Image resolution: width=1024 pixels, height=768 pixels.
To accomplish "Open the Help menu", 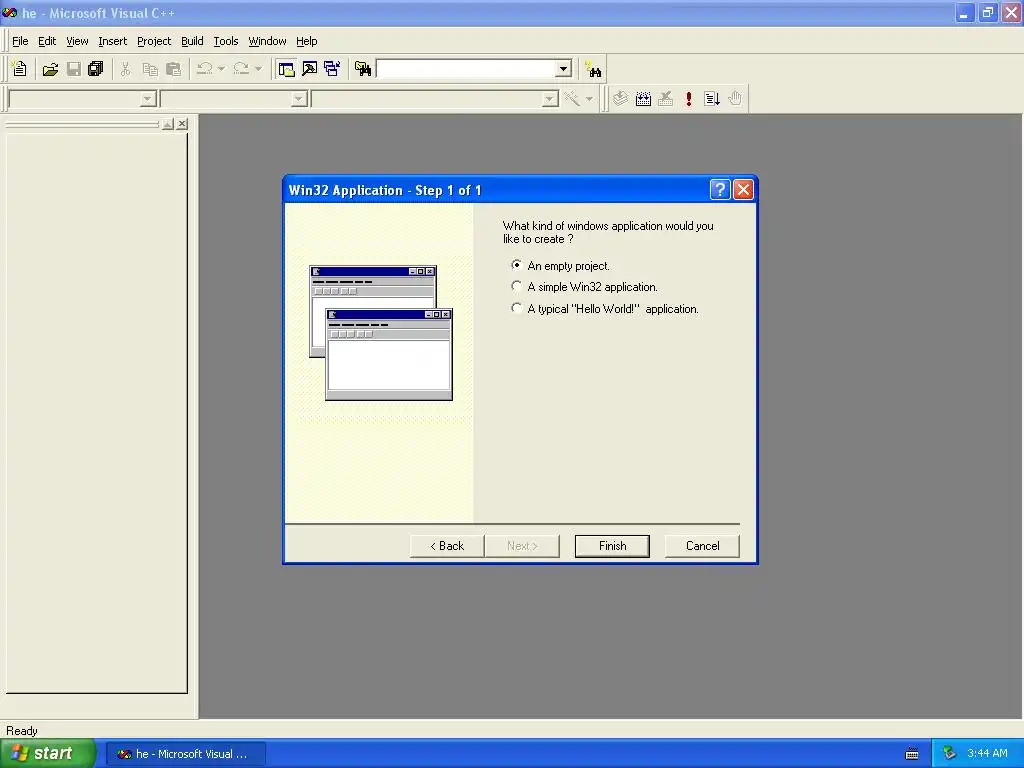I will pos(306,41).
